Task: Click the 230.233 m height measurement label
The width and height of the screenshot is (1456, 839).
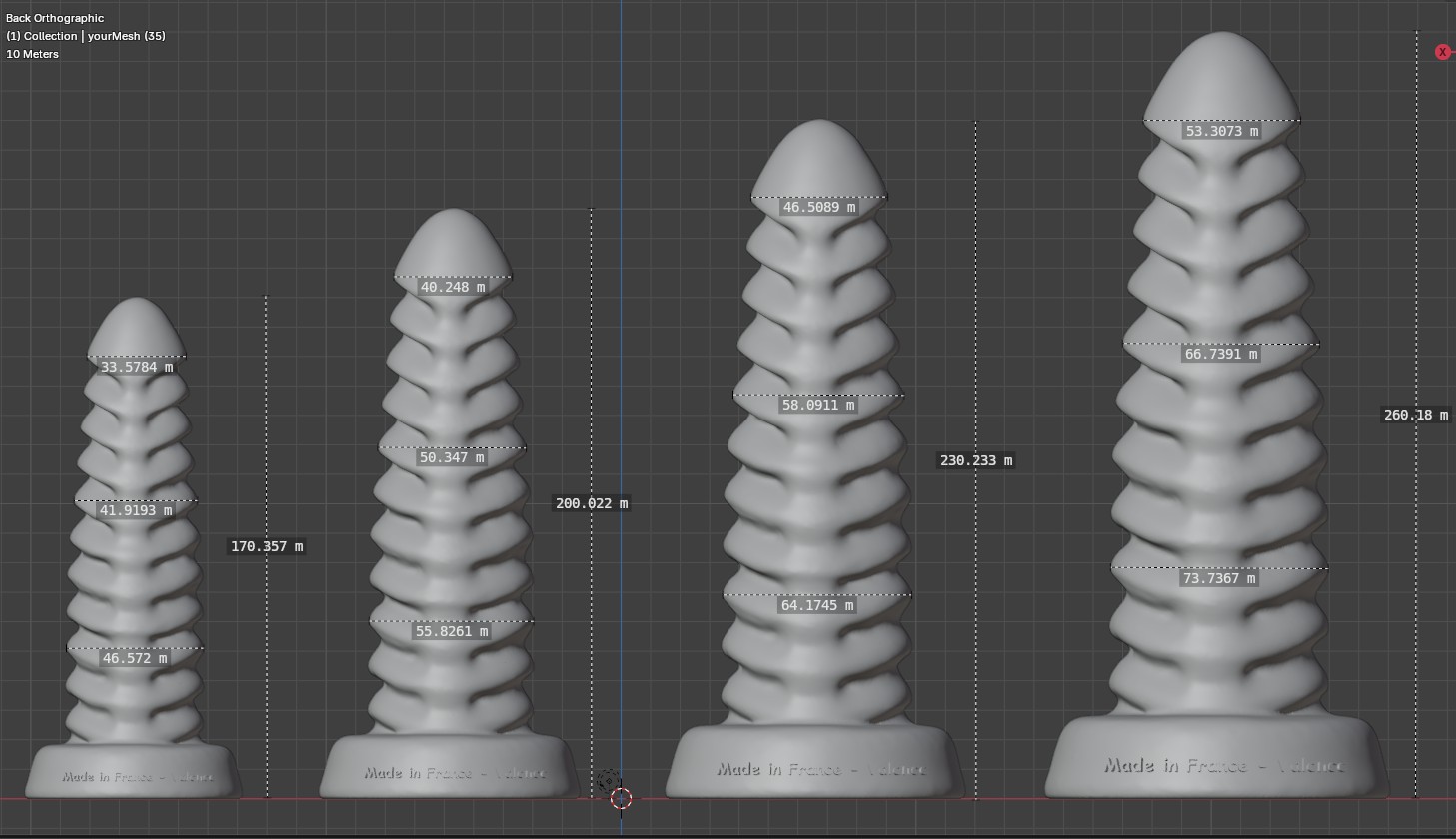Action: 975,460
